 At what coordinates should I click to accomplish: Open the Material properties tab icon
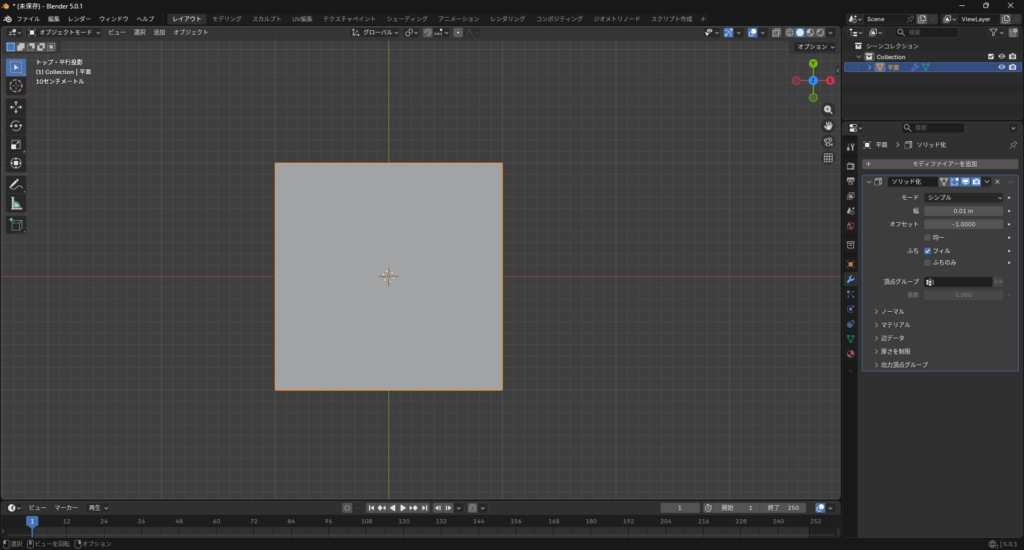point(850,353)
